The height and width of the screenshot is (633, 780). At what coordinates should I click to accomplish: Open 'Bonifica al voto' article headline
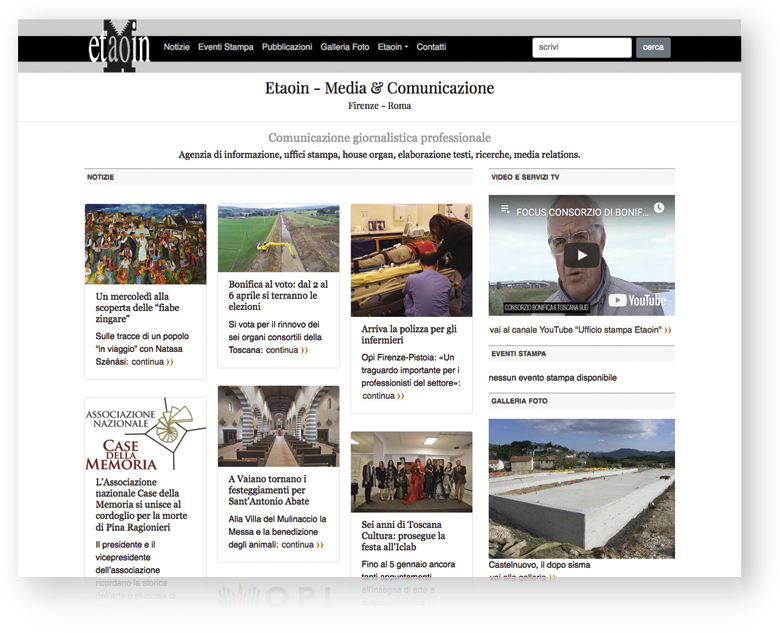tap(278, 296)
